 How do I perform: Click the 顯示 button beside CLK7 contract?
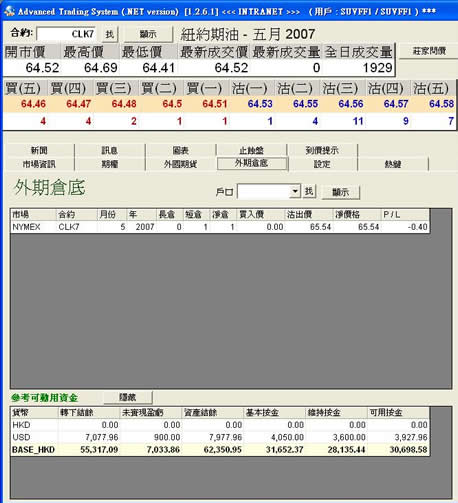(x=148, y=34)
